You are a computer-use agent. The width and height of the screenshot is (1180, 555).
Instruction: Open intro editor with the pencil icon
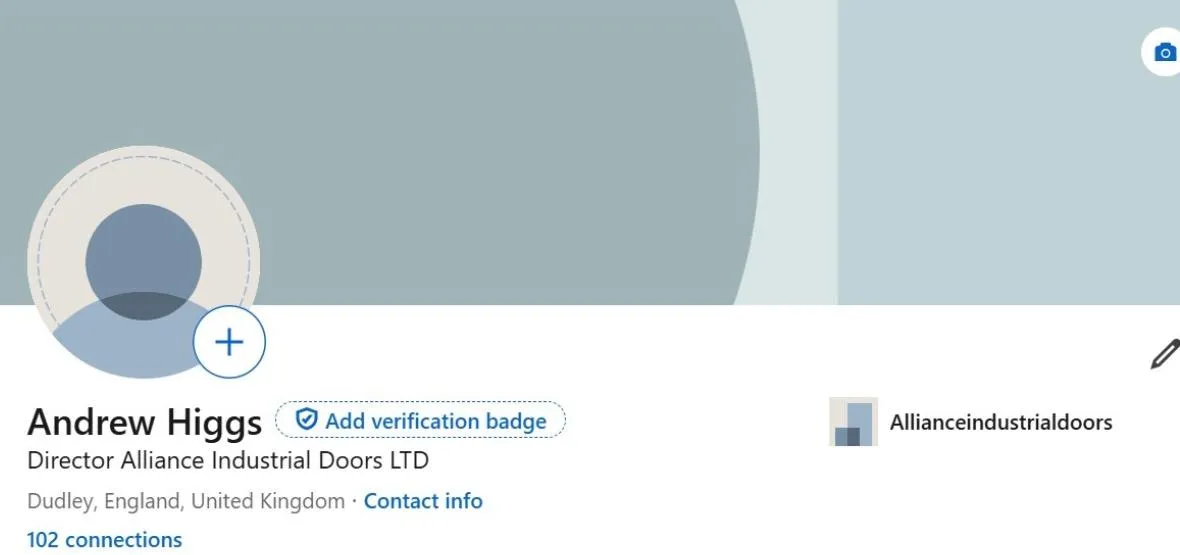pos(1164,355)
